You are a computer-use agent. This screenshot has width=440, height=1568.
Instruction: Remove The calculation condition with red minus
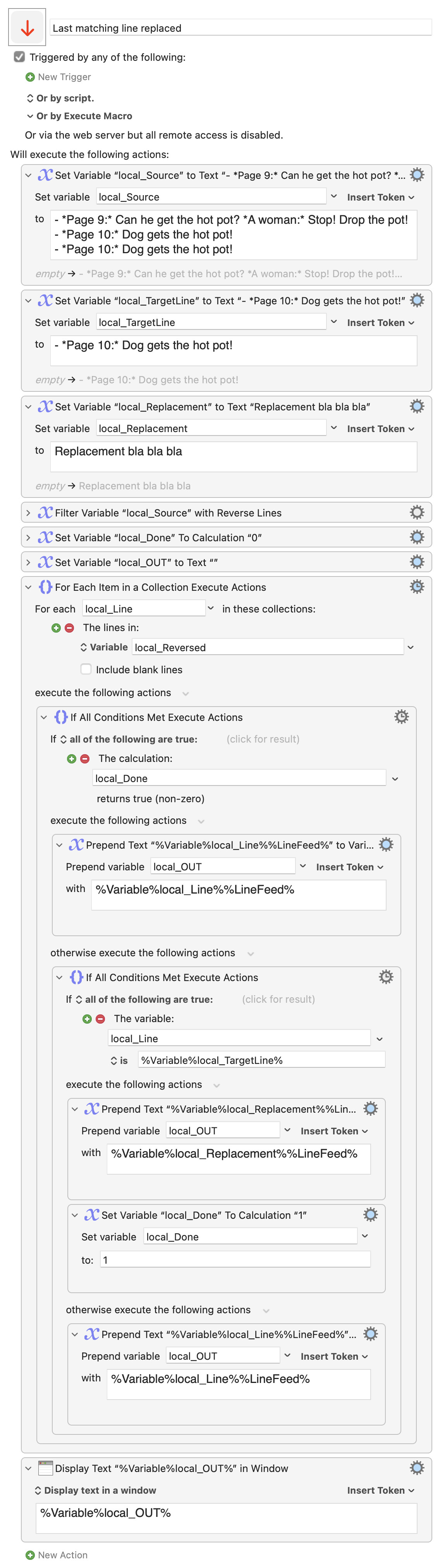(85, 758)
